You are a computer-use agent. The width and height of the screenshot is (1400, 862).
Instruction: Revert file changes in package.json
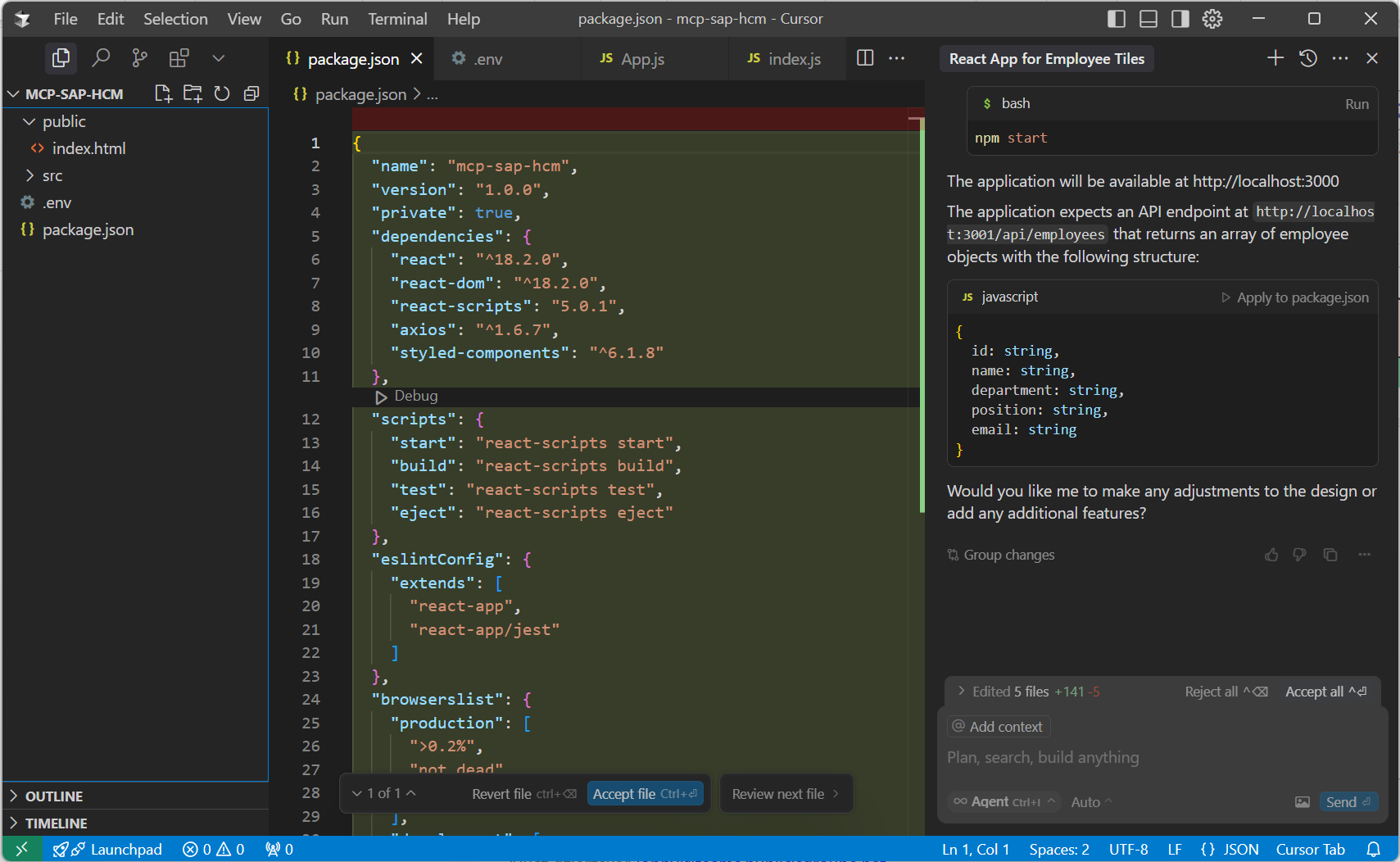pos(523,794)
